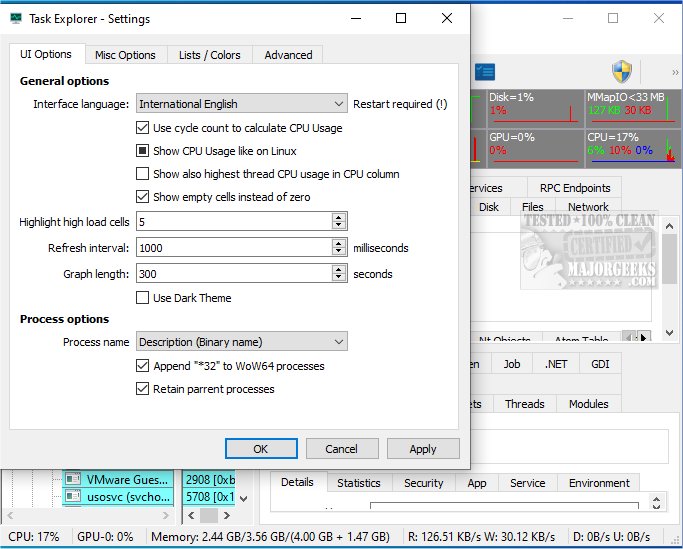The height and width of the screenshot is (549, 683).
Task: Click the Highlight high load cells field
Action: tap(233, 222)
